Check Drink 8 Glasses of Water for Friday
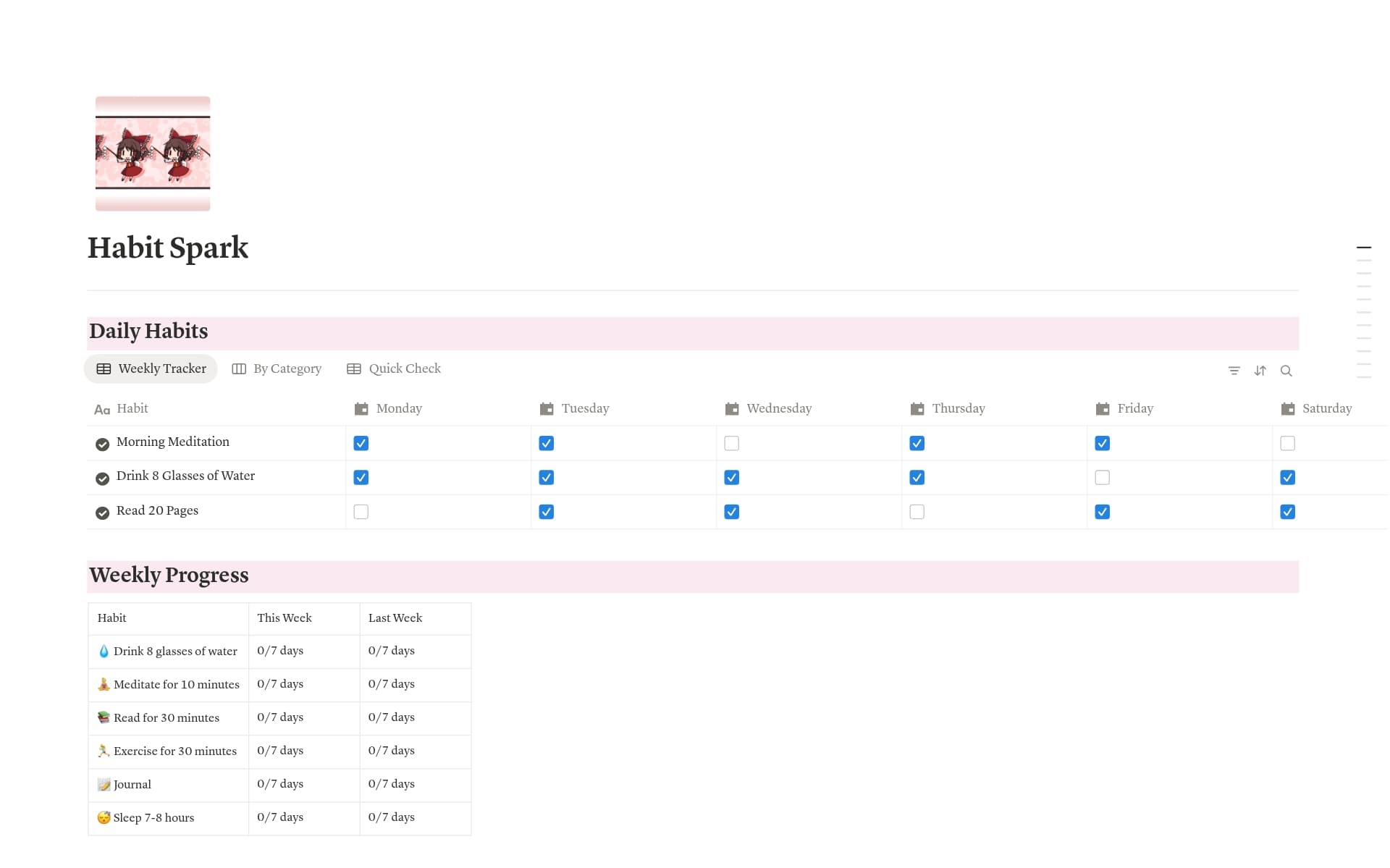1390x868 pixels. pyautogui.click(x=1102, y=477)
